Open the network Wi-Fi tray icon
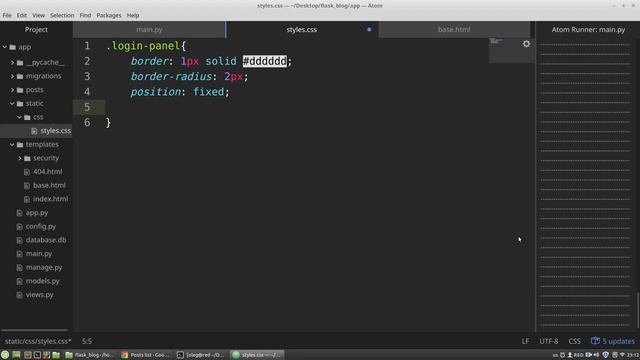The width and height of the screenshot is (640, 360). (622, 355)
